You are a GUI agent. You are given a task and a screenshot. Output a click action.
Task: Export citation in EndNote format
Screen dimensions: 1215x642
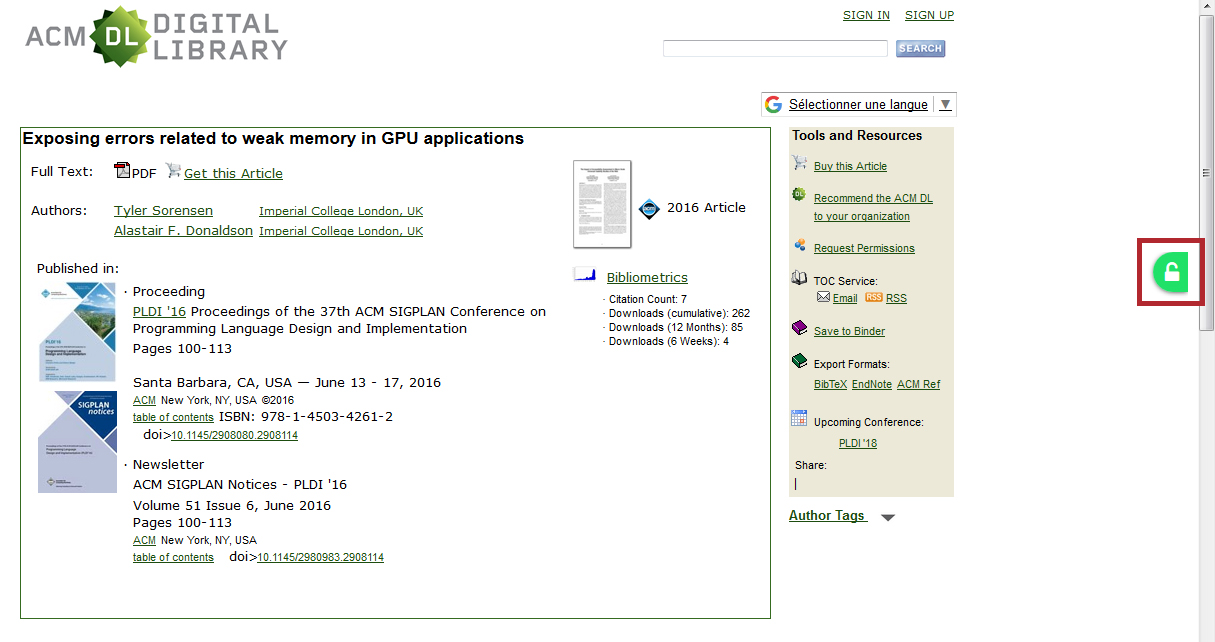point(872,384)
